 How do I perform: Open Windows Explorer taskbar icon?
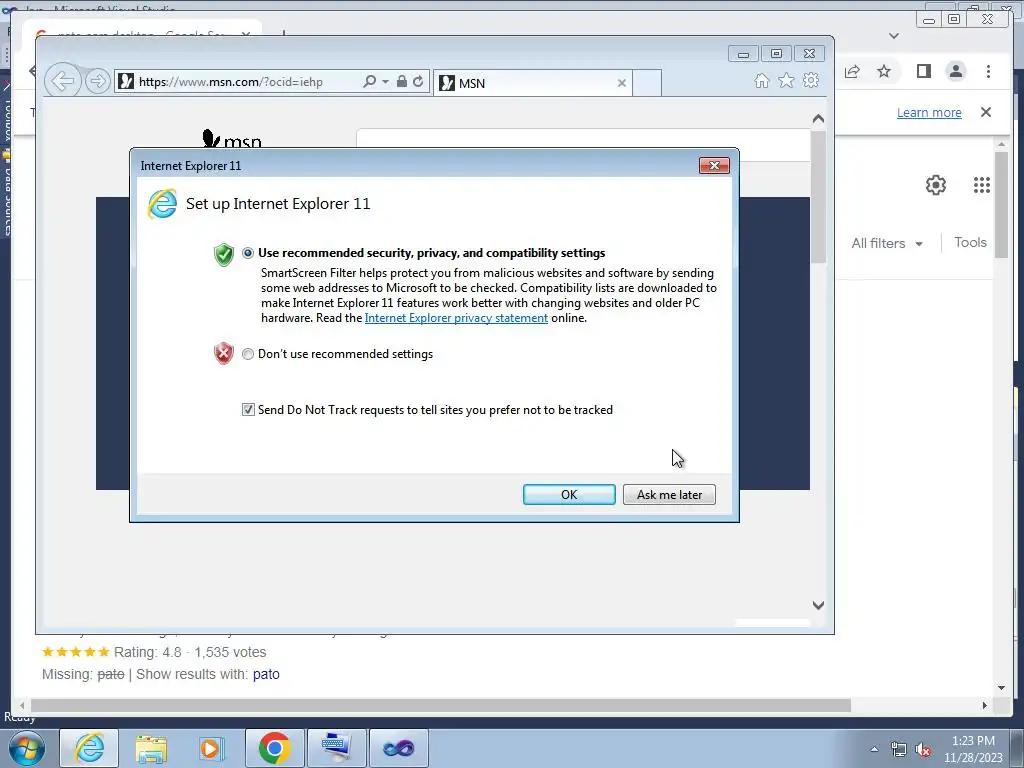point(151,748)
